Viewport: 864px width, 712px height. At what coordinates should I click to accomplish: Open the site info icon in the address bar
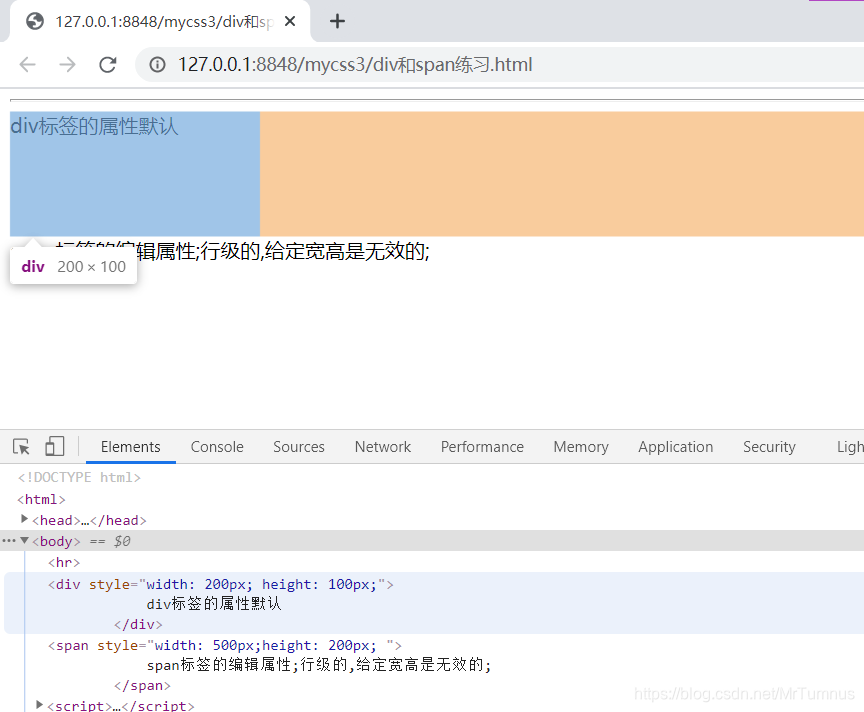pyautogui.click(x=157, y=64)
